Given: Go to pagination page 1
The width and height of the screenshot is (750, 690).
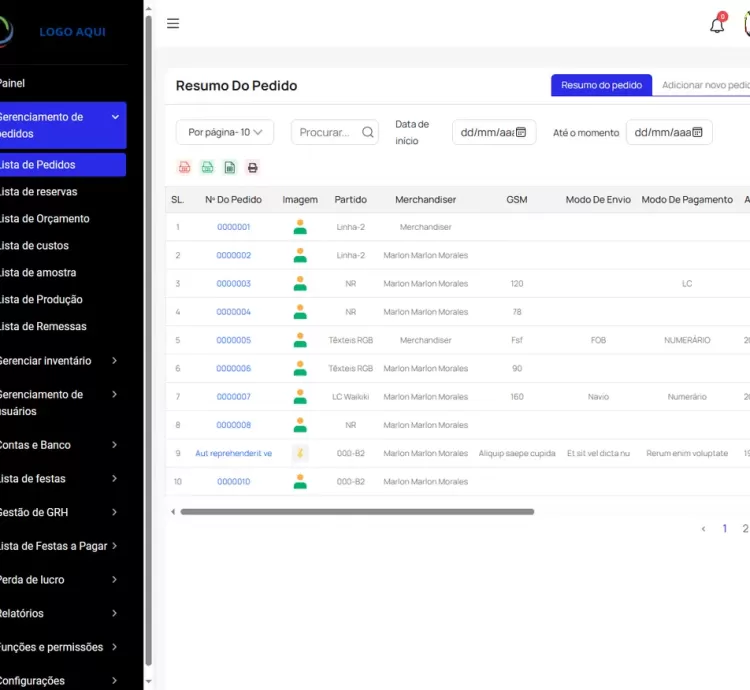Looking at the screenshot, I should pos(725,529).
